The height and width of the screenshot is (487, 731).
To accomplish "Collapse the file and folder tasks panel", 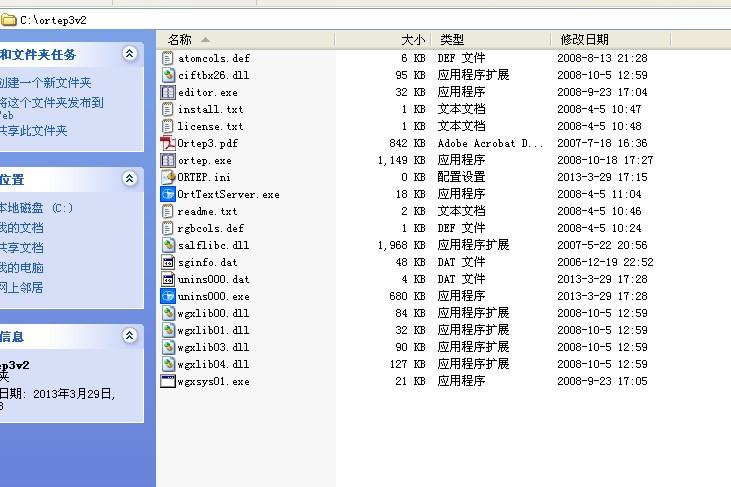I will (130, 54).
